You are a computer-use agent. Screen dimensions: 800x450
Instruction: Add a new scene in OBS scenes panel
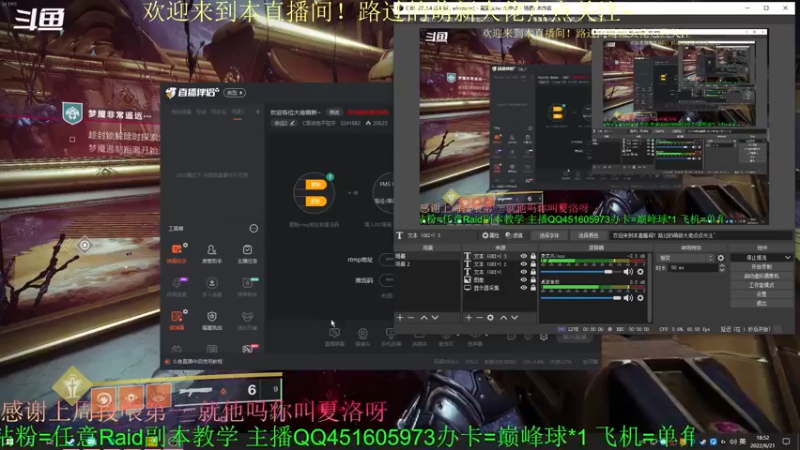coord(400,317)
